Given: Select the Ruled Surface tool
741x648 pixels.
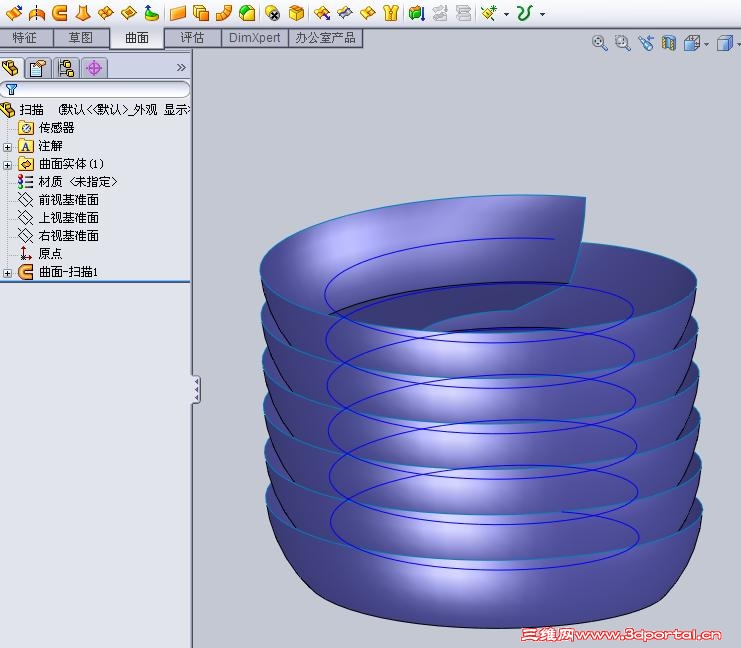Looking at the screenshot, I should pos(224,13).
